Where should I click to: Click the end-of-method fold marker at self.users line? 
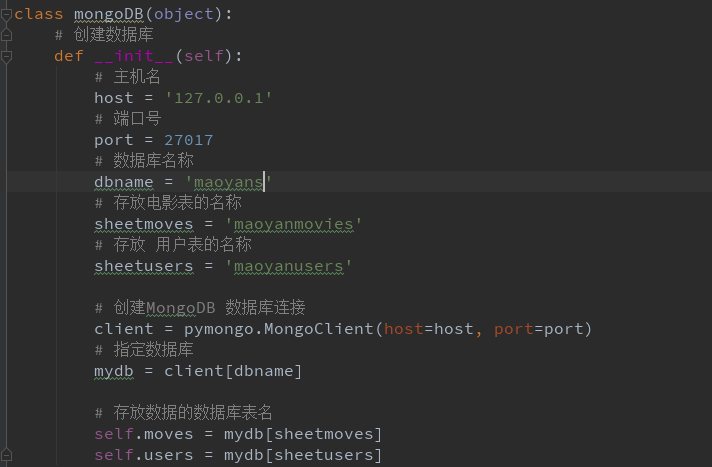click(6, 455)
